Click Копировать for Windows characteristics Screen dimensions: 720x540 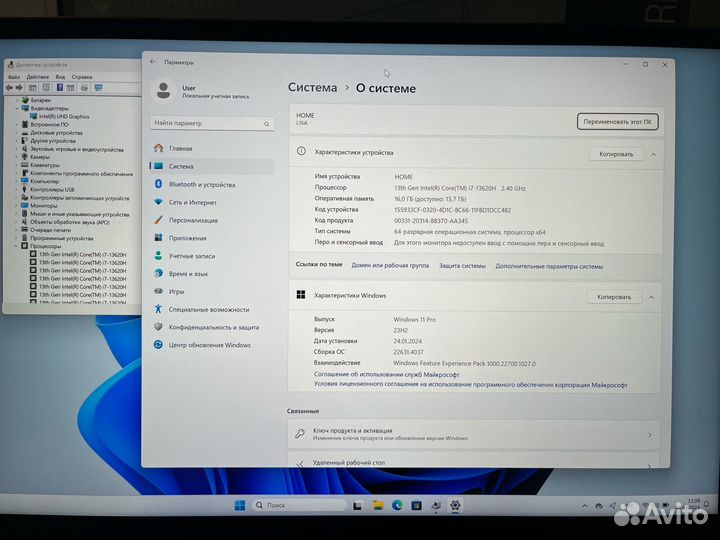tap(614, 297)
